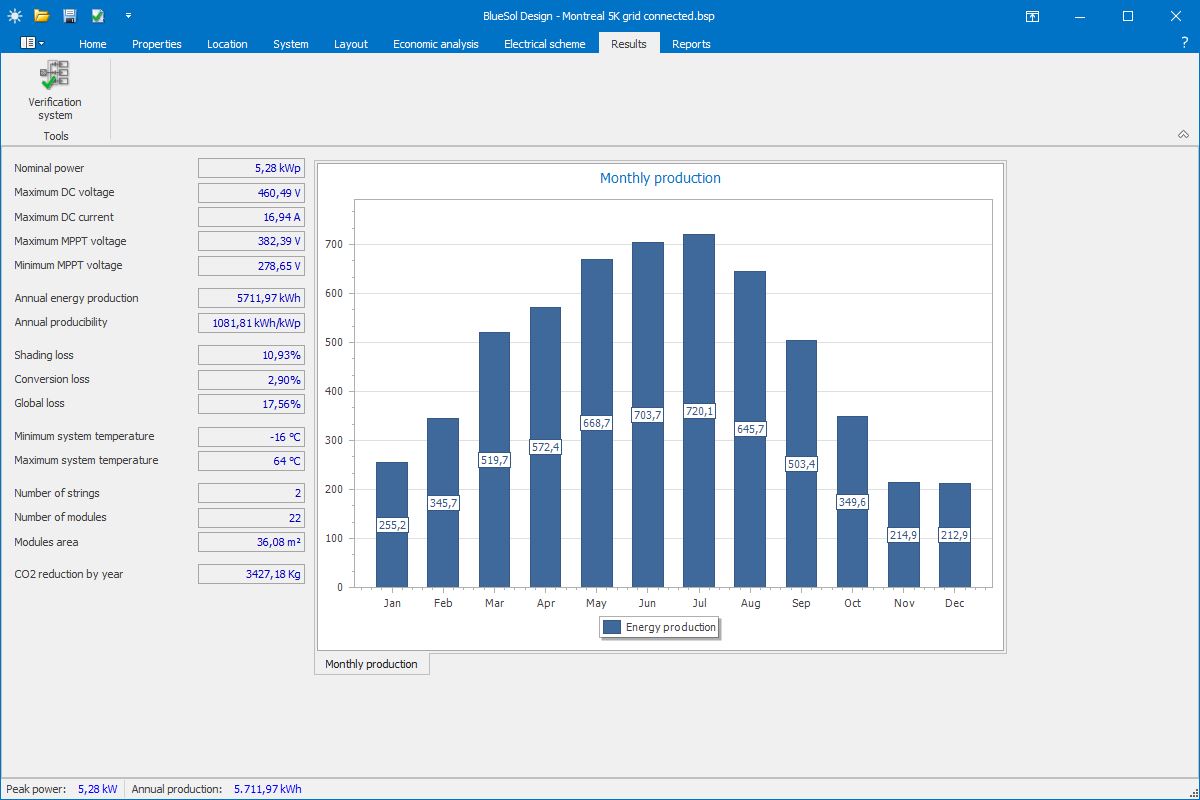Screen dimensions: 1200x800
Task: Click the Annual production status bar value
Action: (267, 789)
